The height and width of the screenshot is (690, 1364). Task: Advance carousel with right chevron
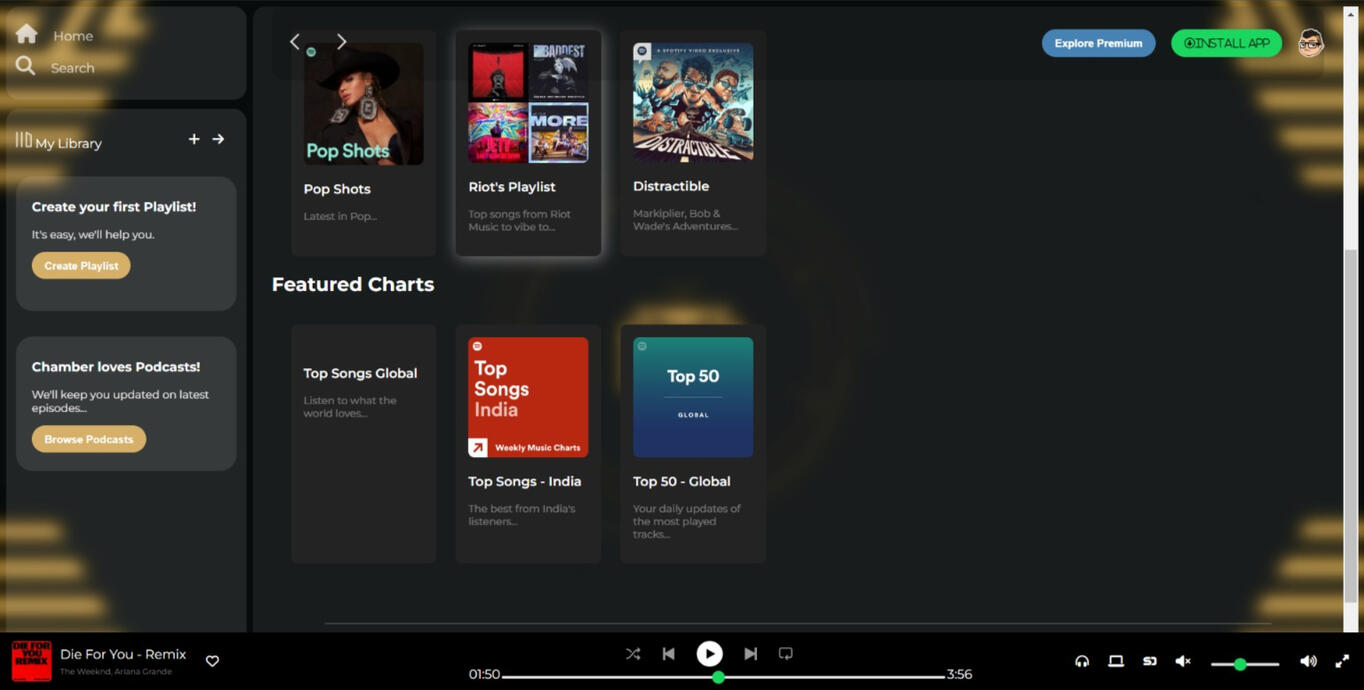pyautogui.click(x=341, y=41)
